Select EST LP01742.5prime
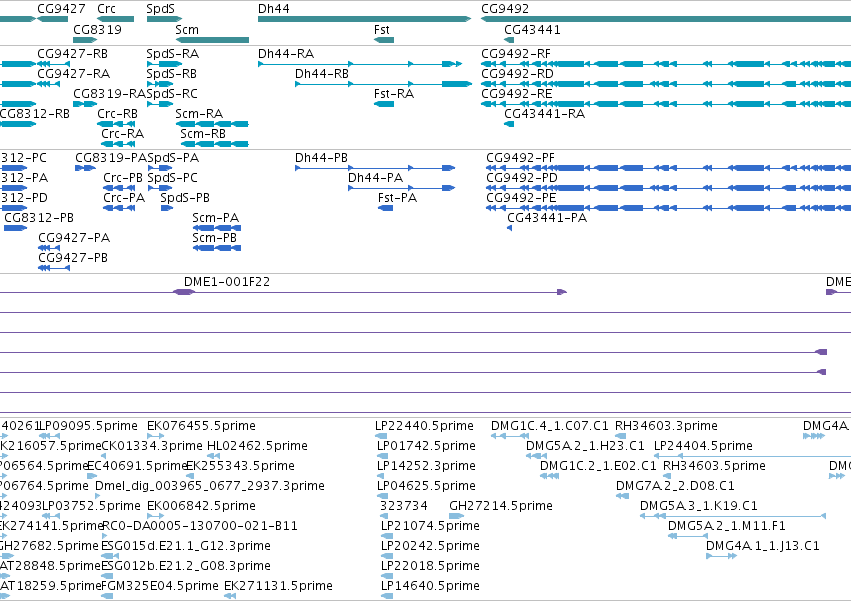Image resolution: width=851 pixels, height=601 pixels. [381, 456]
